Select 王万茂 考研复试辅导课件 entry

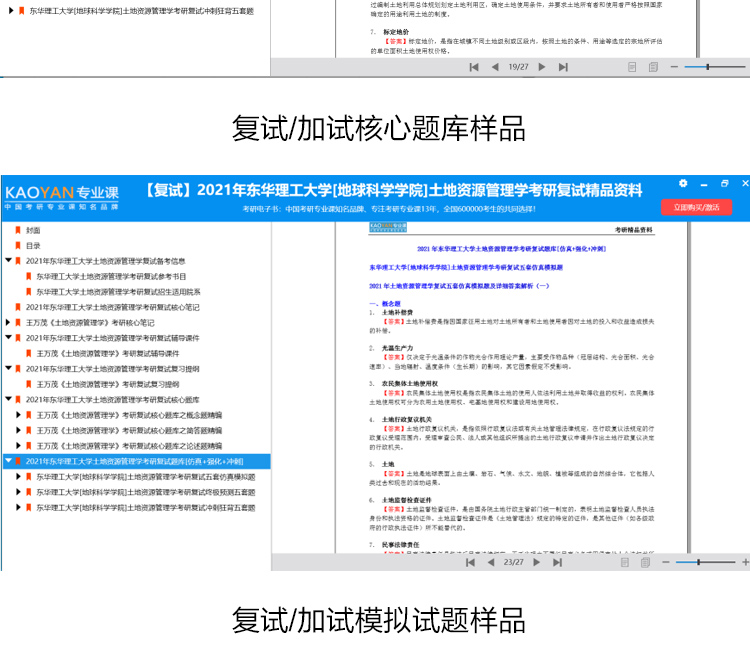(x=108, y=353)
